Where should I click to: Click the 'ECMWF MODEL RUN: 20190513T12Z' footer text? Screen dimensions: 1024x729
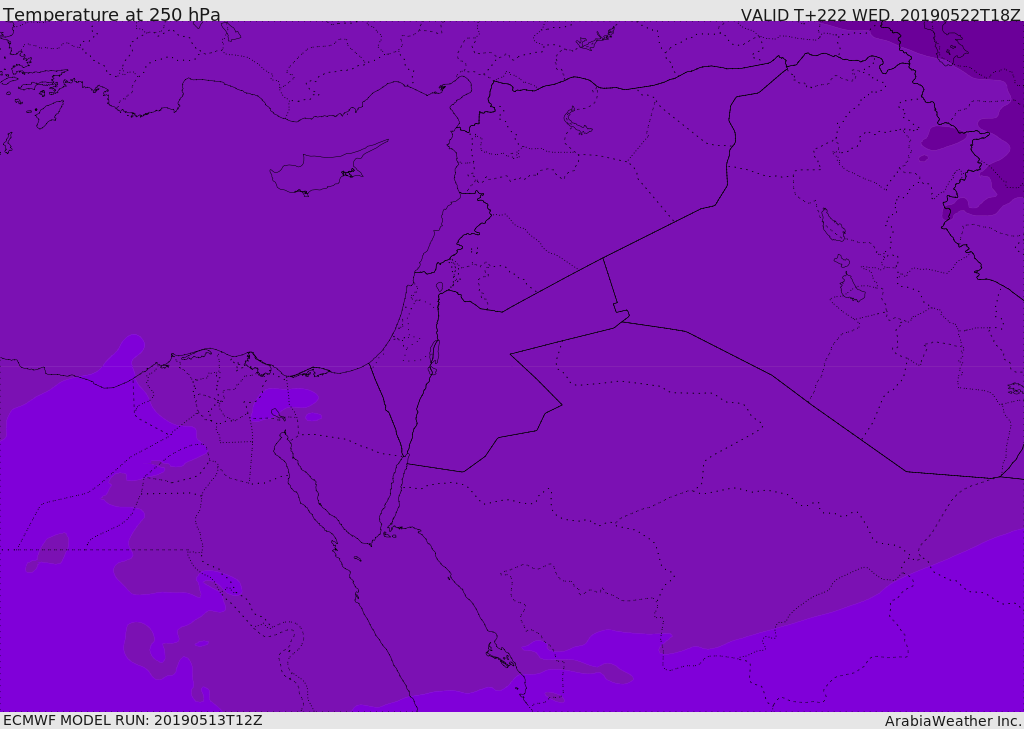click(x=133, y=720)
